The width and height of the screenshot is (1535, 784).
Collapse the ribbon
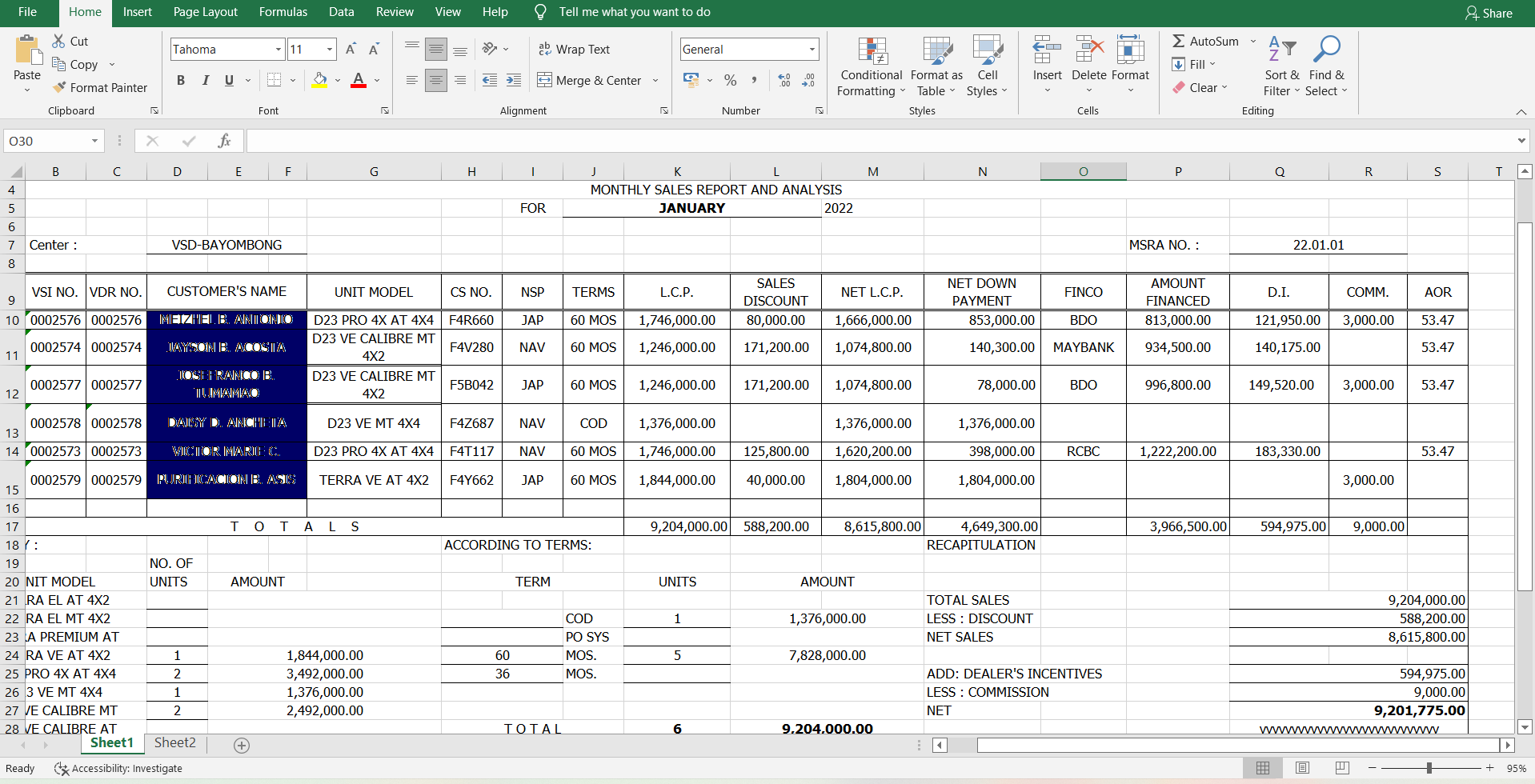tap(1521, 112)
